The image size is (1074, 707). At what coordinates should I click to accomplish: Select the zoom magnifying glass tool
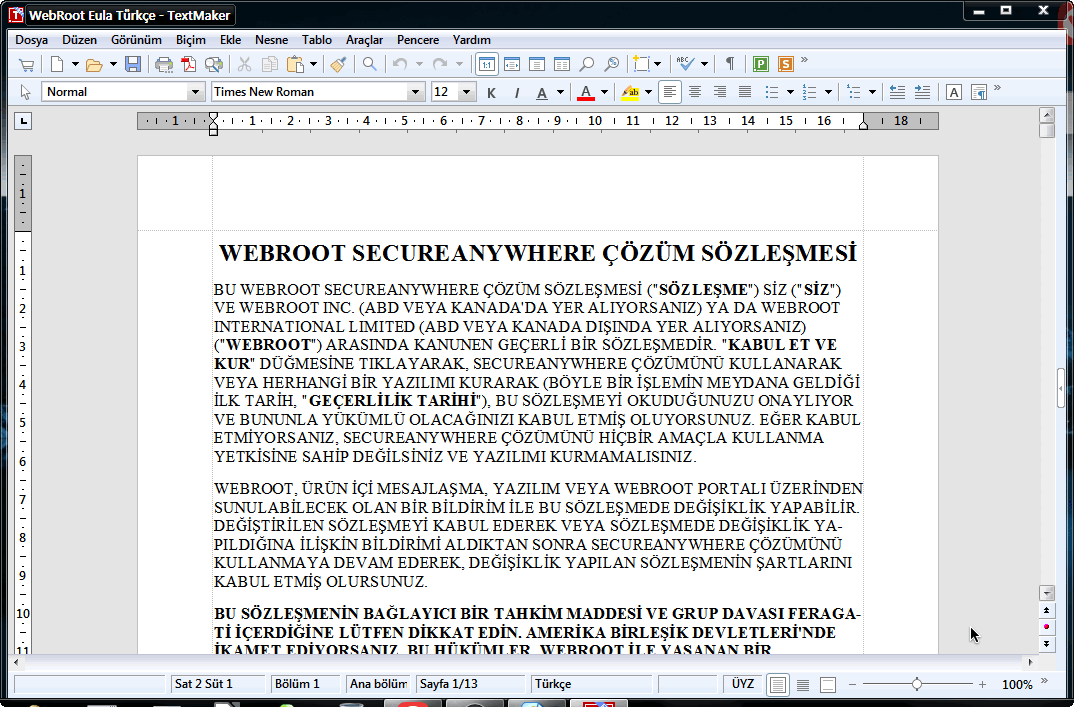[586, 64]
